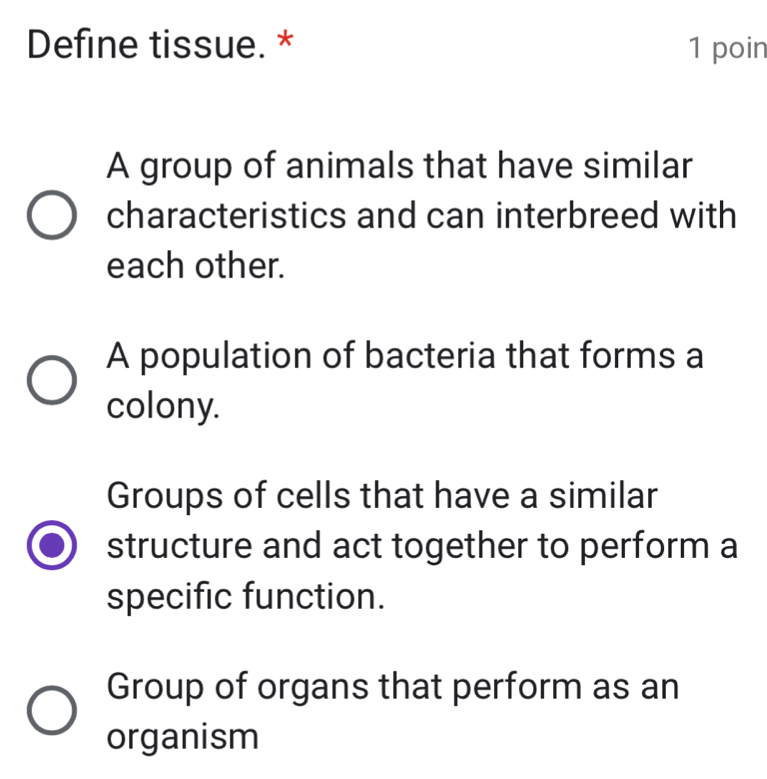Click the "1 point" score label
The image size is (767, 779).
click(x=727, y=47)
